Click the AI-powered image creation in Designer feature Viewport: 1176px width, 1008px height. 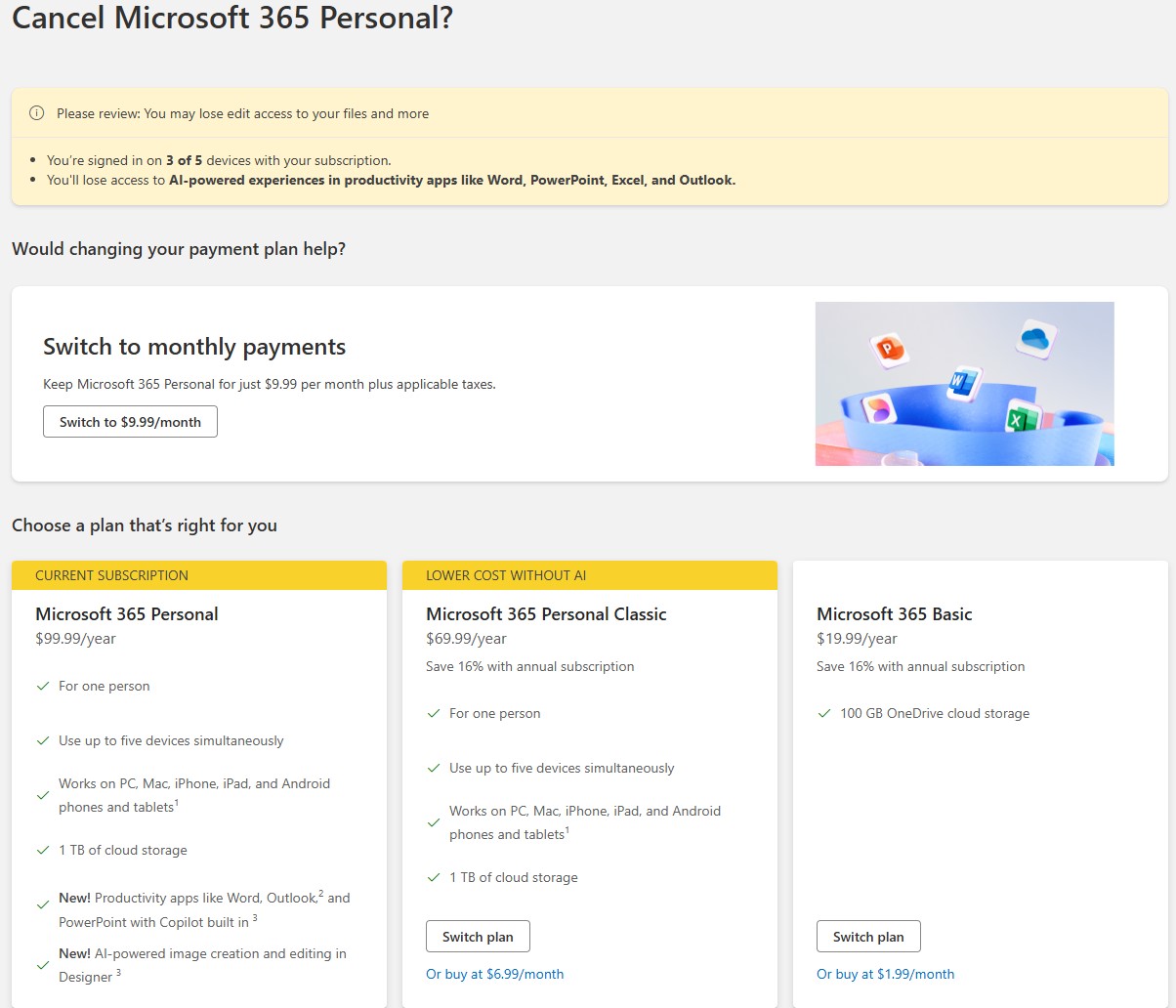(202, 965)
